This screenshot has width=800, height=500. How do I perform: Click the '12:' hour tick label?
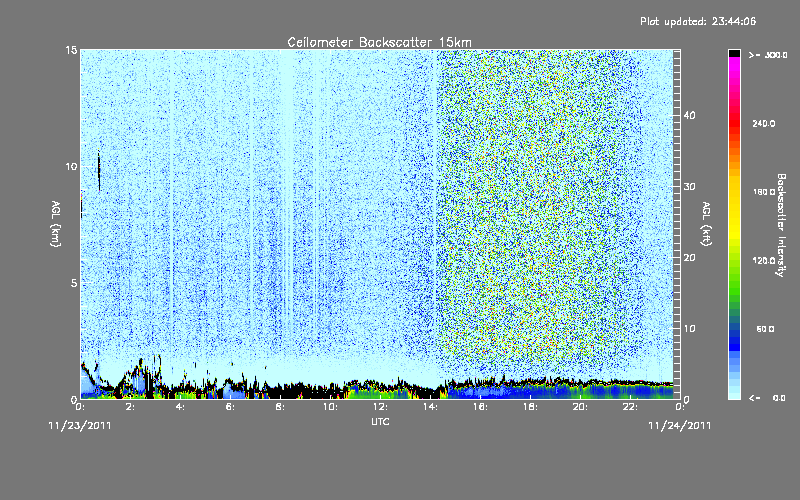[380, 407]
